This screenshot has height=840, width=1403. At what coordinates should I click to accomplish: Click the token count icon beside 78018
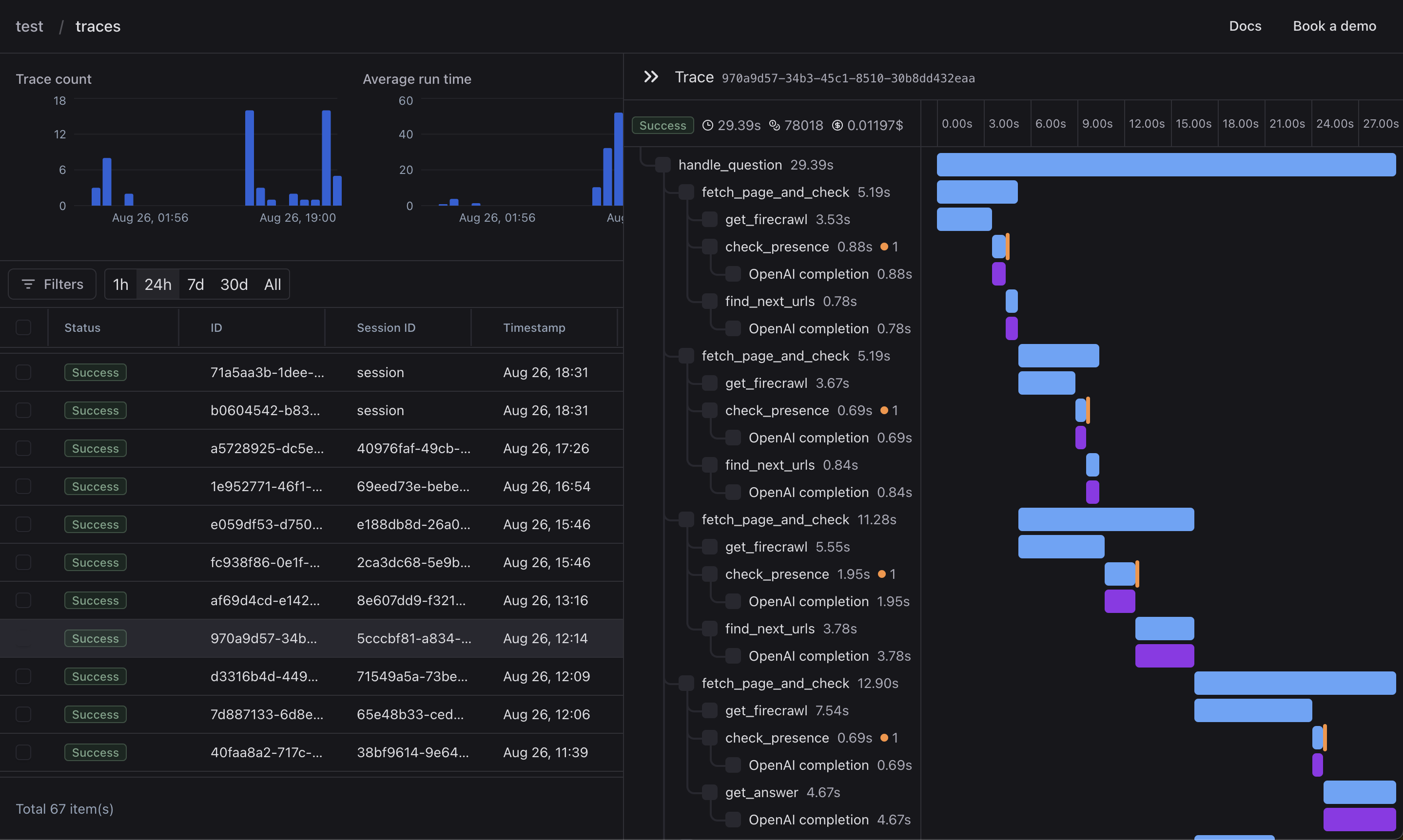[774, 125]
